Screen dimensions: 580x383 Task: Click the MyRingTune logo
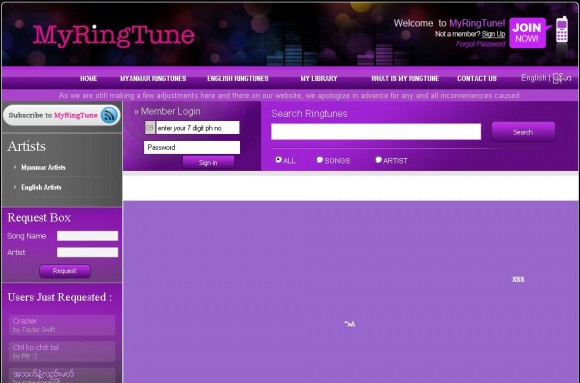pos(114,36)
